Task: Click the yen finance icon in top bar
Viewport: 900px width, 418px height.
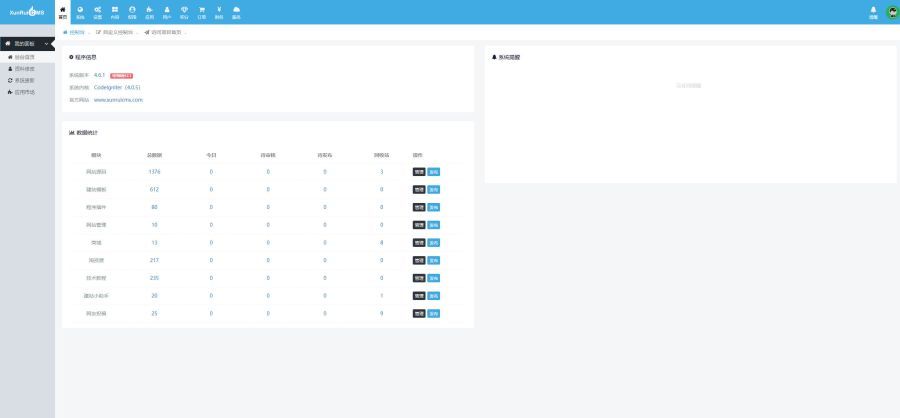Action: click(x=218, y=12)
